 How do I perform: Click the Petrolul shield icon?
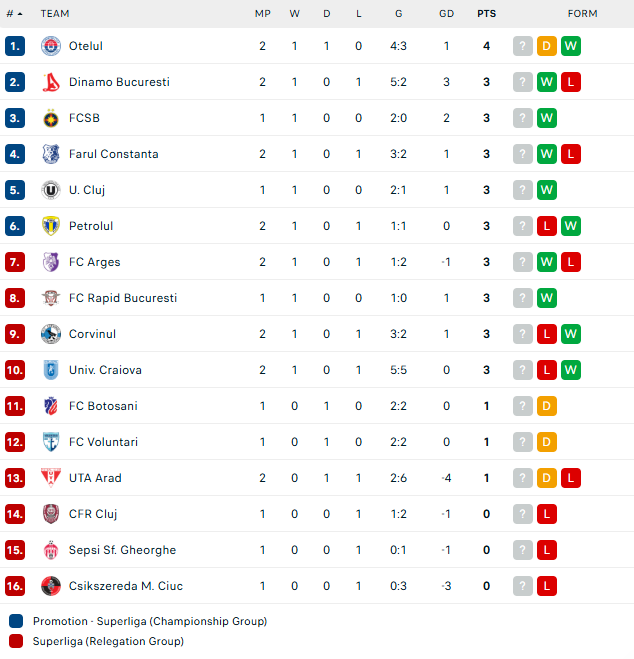51,226
